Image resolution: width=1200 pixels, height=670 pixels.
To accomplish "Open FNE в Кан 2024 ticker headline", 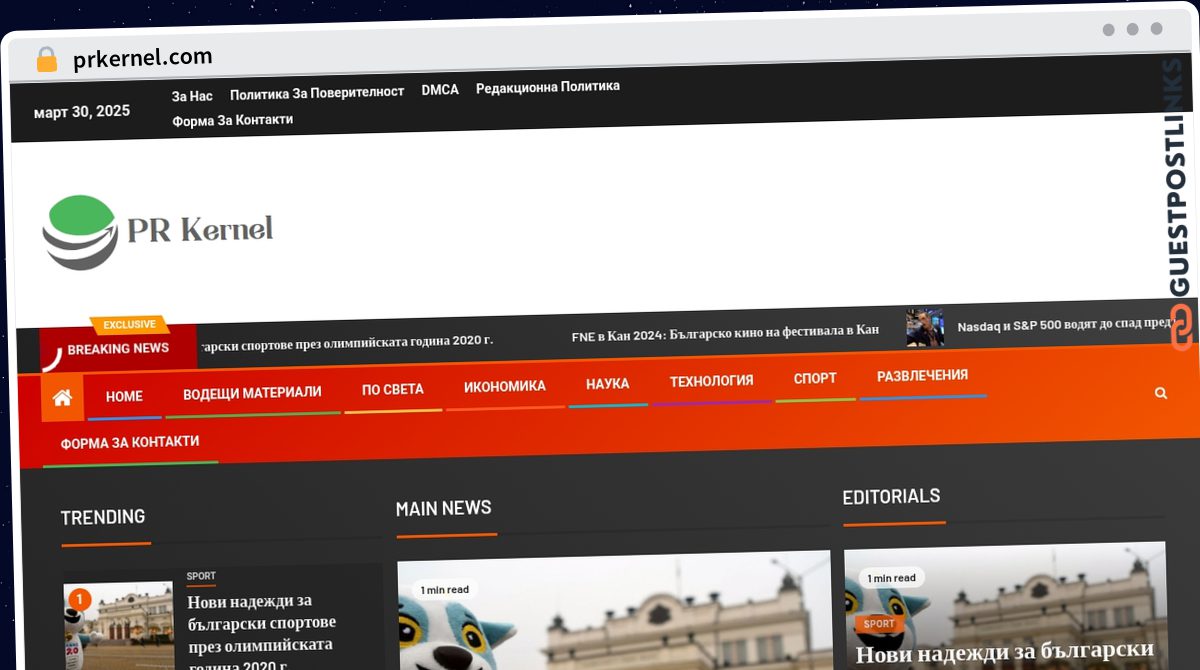I will coord(725,333).
